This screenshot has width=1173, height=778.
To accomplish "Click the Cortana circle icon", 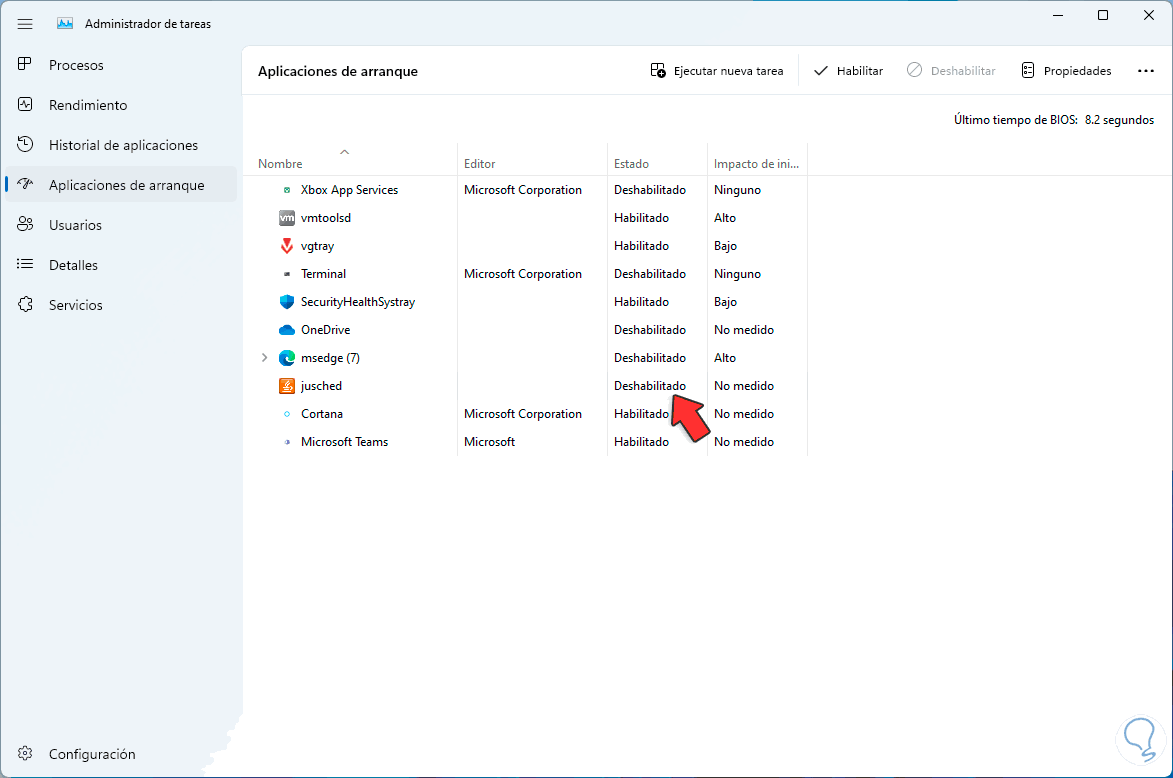I will [x=287, y=414].
